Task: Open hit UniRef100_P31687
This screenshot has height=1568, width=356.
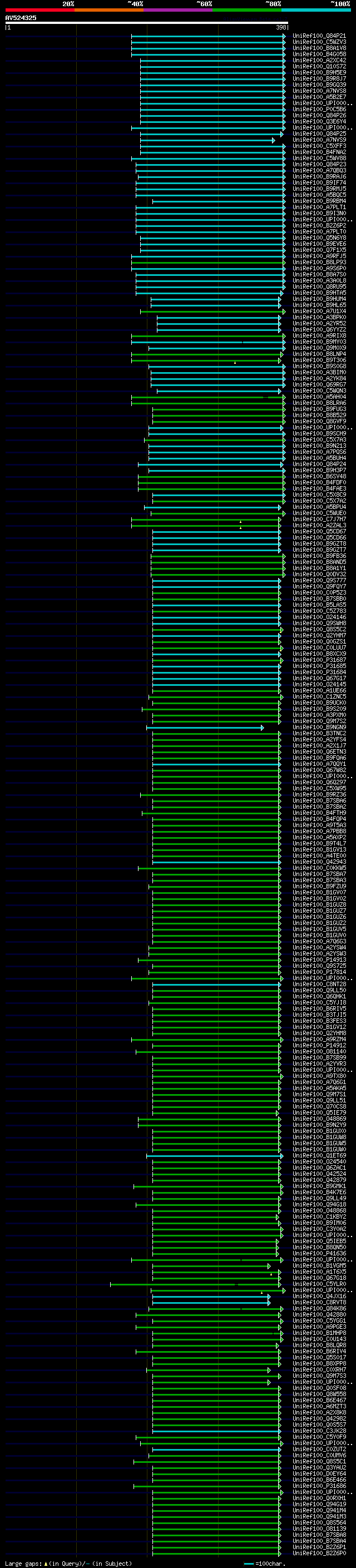Action: click(319, 660)
